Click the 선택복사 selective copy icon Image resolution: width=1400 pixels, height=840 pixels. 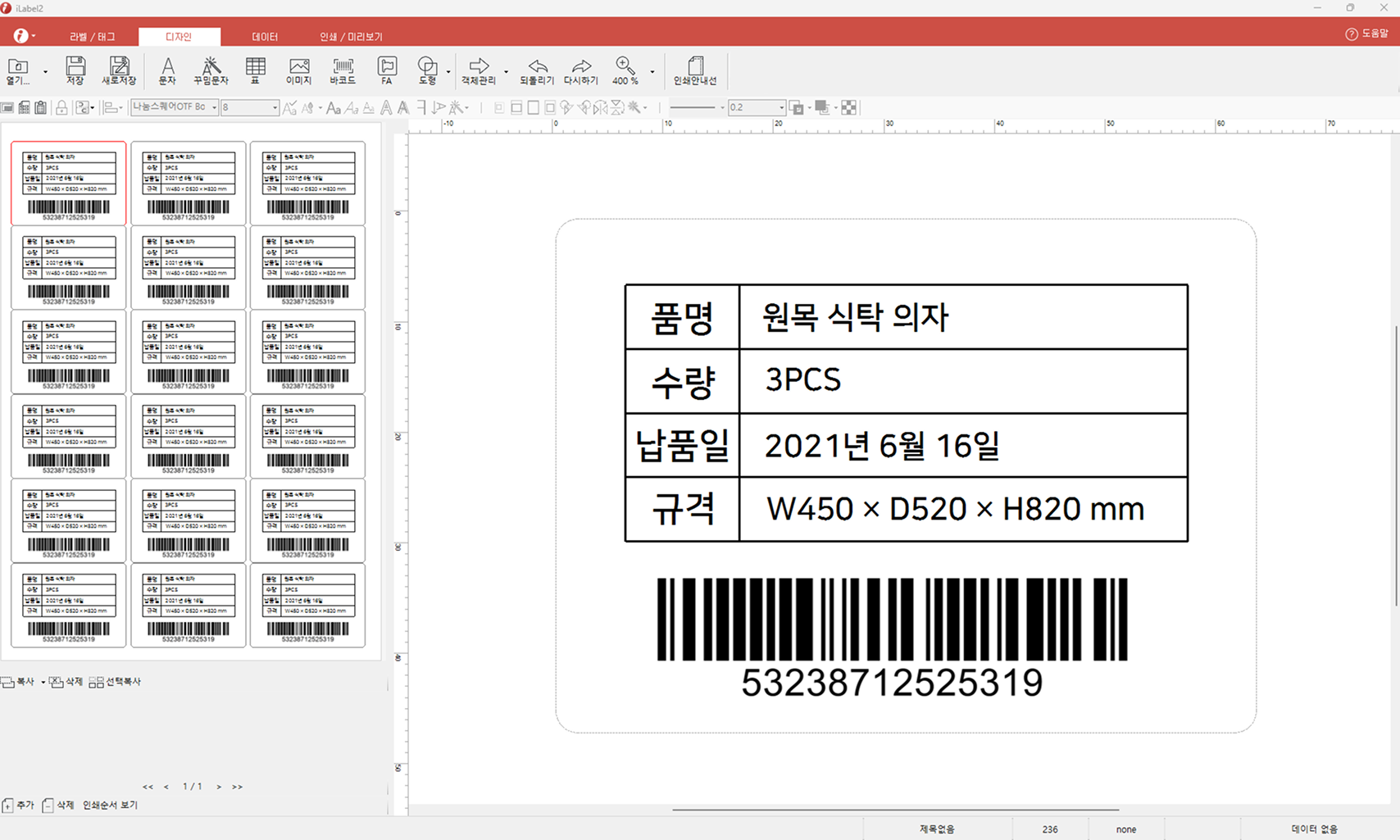96,682
